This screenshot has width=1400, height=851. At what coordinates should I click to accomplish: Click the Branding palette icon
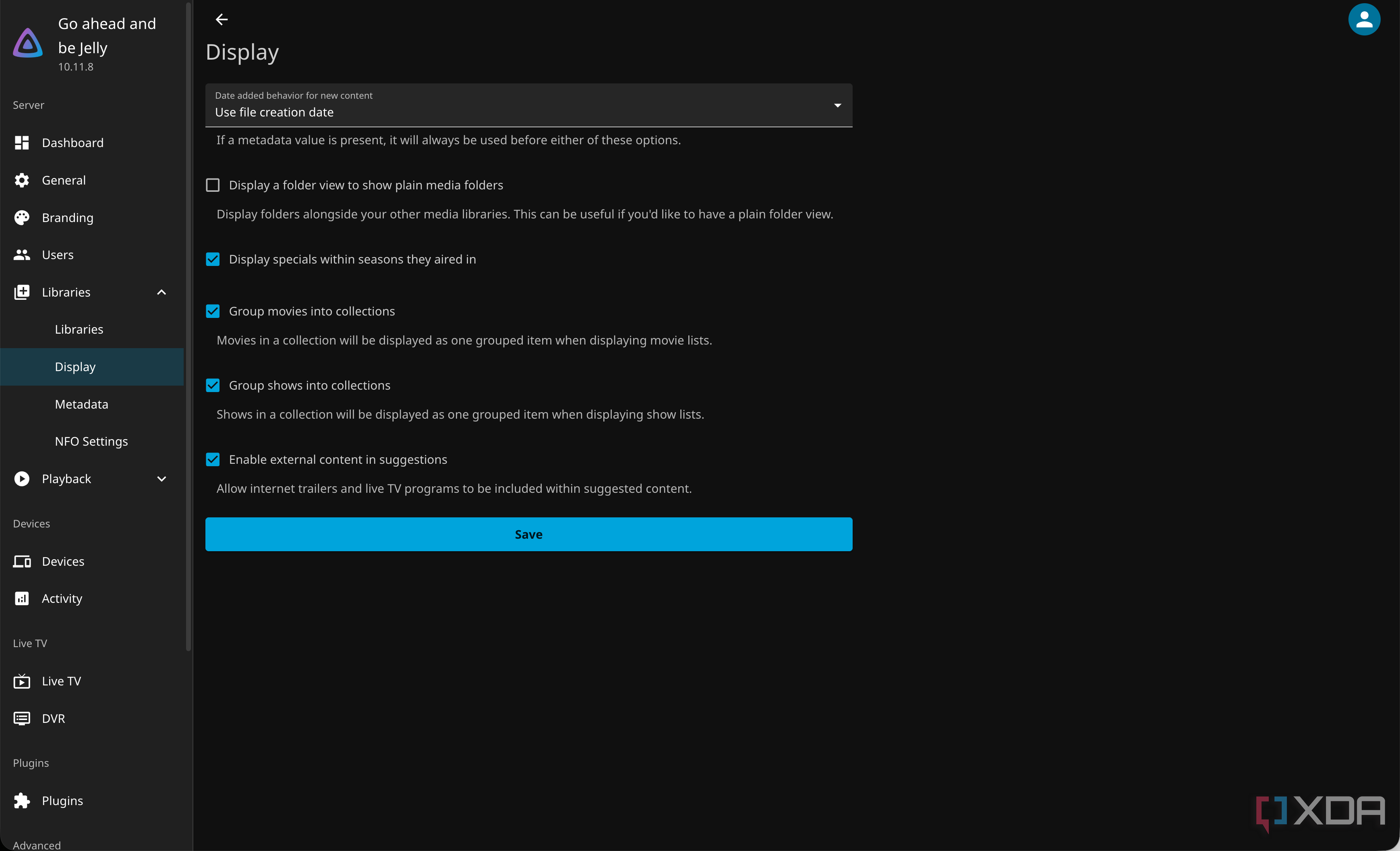coord(22,218)
